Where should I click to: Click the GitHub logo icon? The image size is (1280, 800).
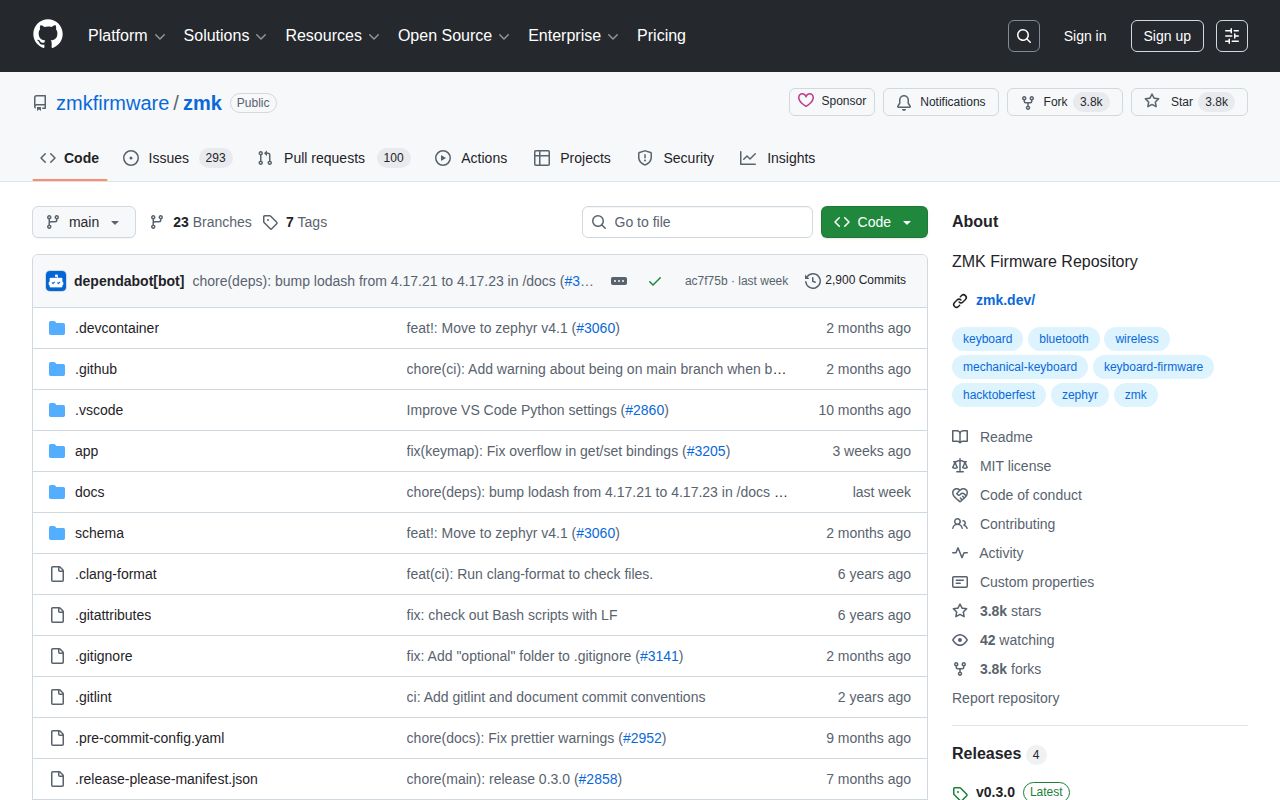[x=48, y=35]
